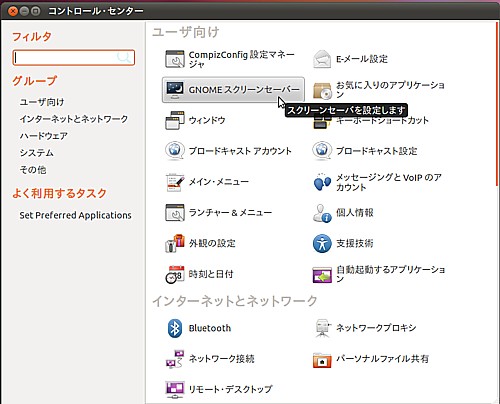Close the コントロール・センター window
The width and height of the screenshot is (500, 404).
click(13, 11)
